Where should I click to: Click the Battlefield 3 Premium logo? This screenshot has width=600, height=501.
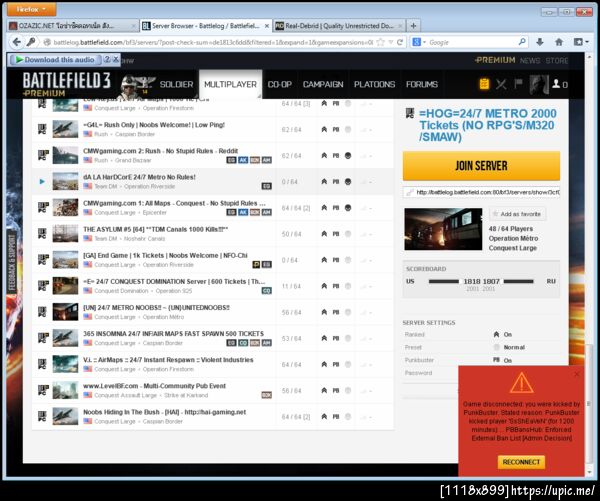tap(67, 84)
